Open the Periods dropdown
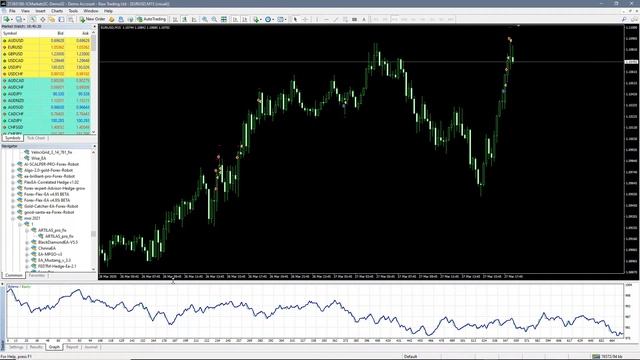The width and height of the screenshot is (640, 360). (x=269, y=19)
